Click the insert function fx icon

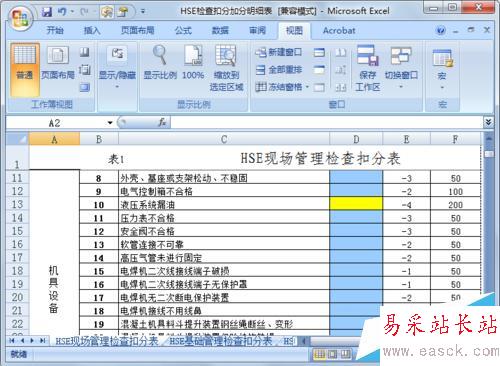162,122
